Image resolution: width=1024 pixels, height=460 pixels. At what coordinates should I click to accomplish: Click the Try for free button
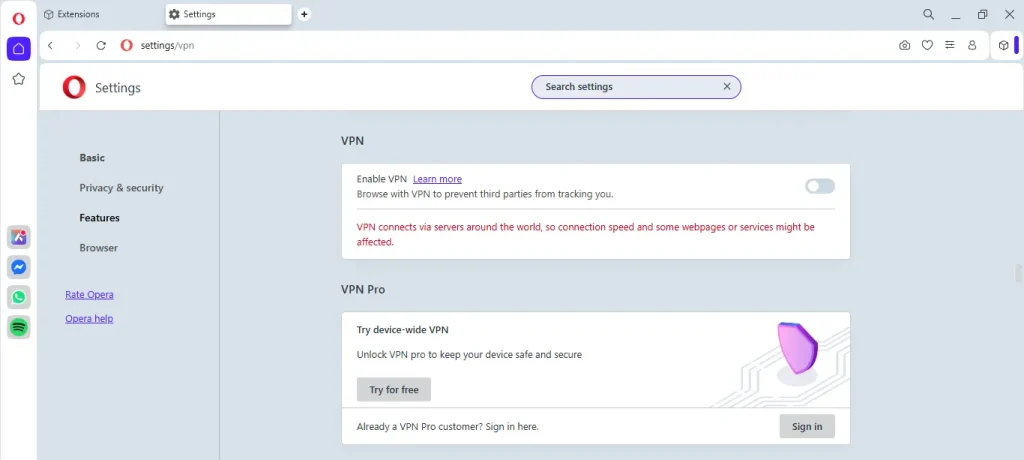(x=394, y=389)
